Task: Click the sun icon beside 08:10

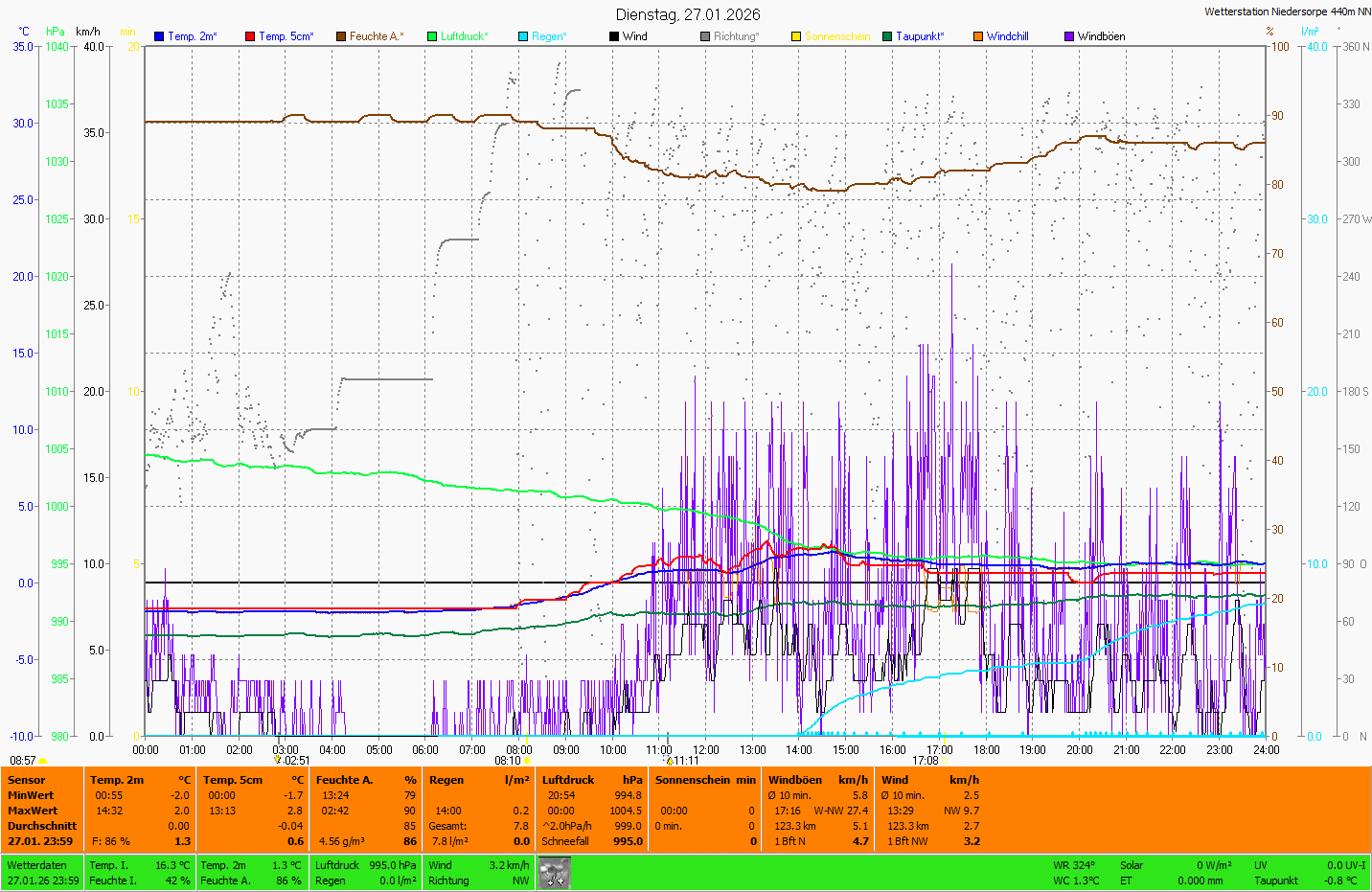Action: (x=527, y=761)
